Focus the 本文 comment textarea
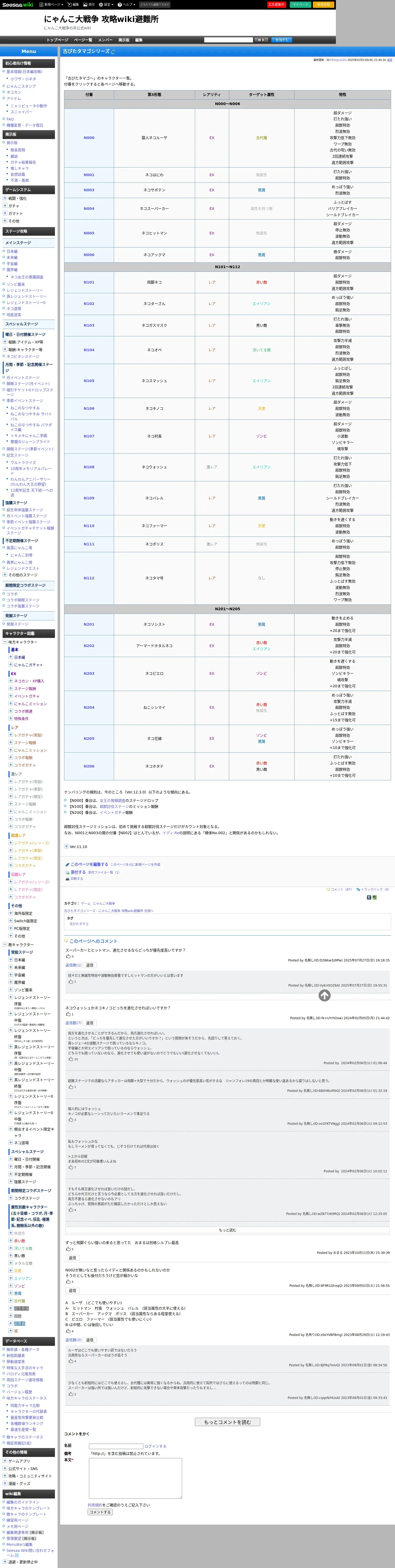 (x=135, y=1479)
